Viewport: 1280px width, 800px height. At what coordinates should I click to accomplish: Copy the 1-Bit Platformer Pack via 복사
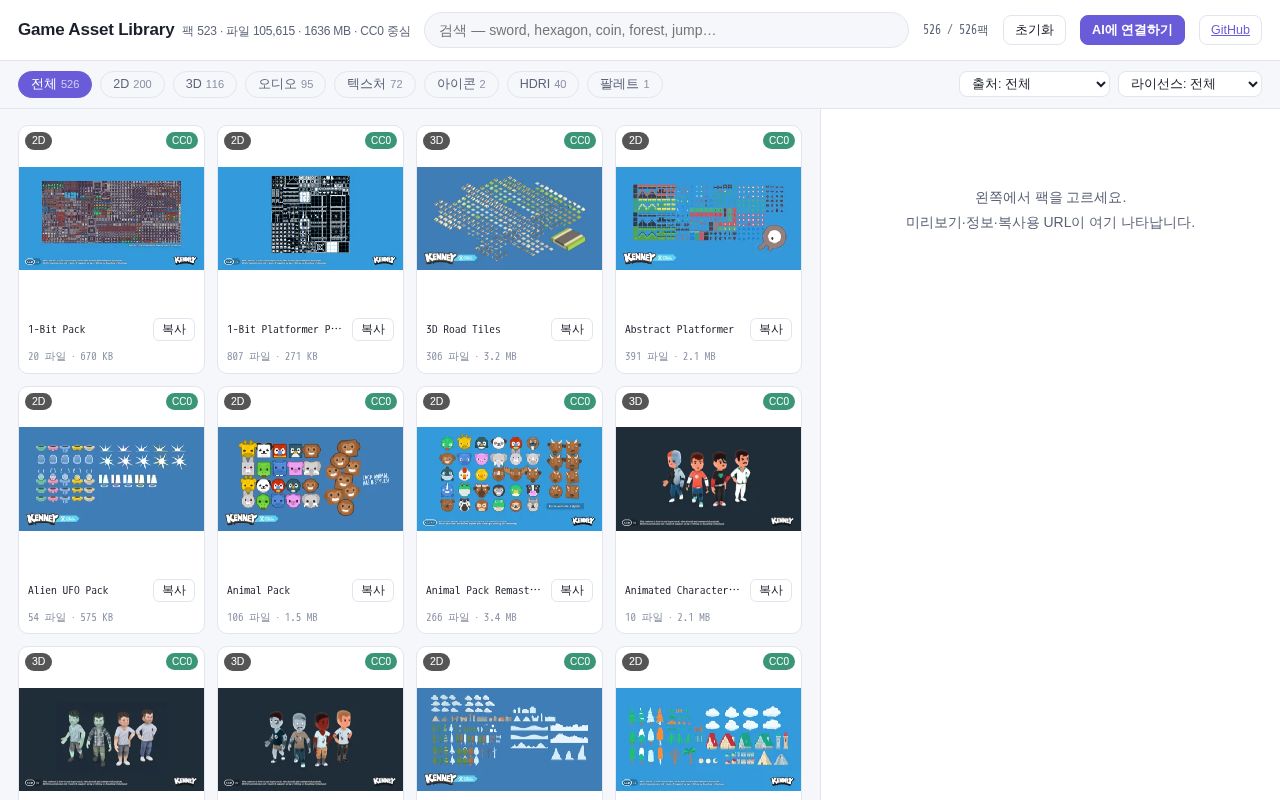click(x=373, y=329)
